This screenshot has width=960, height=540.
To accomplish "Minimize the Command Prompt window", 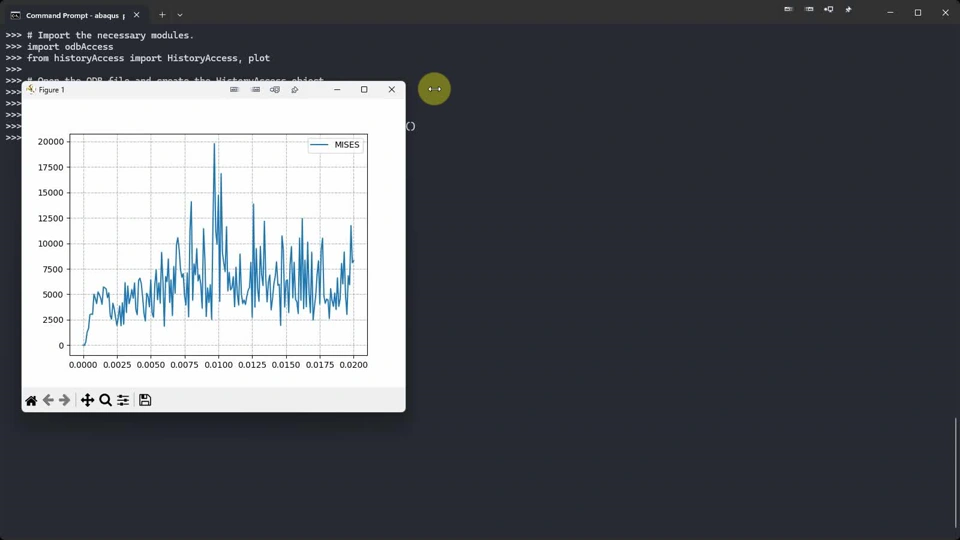I will (x=890, y=12).
